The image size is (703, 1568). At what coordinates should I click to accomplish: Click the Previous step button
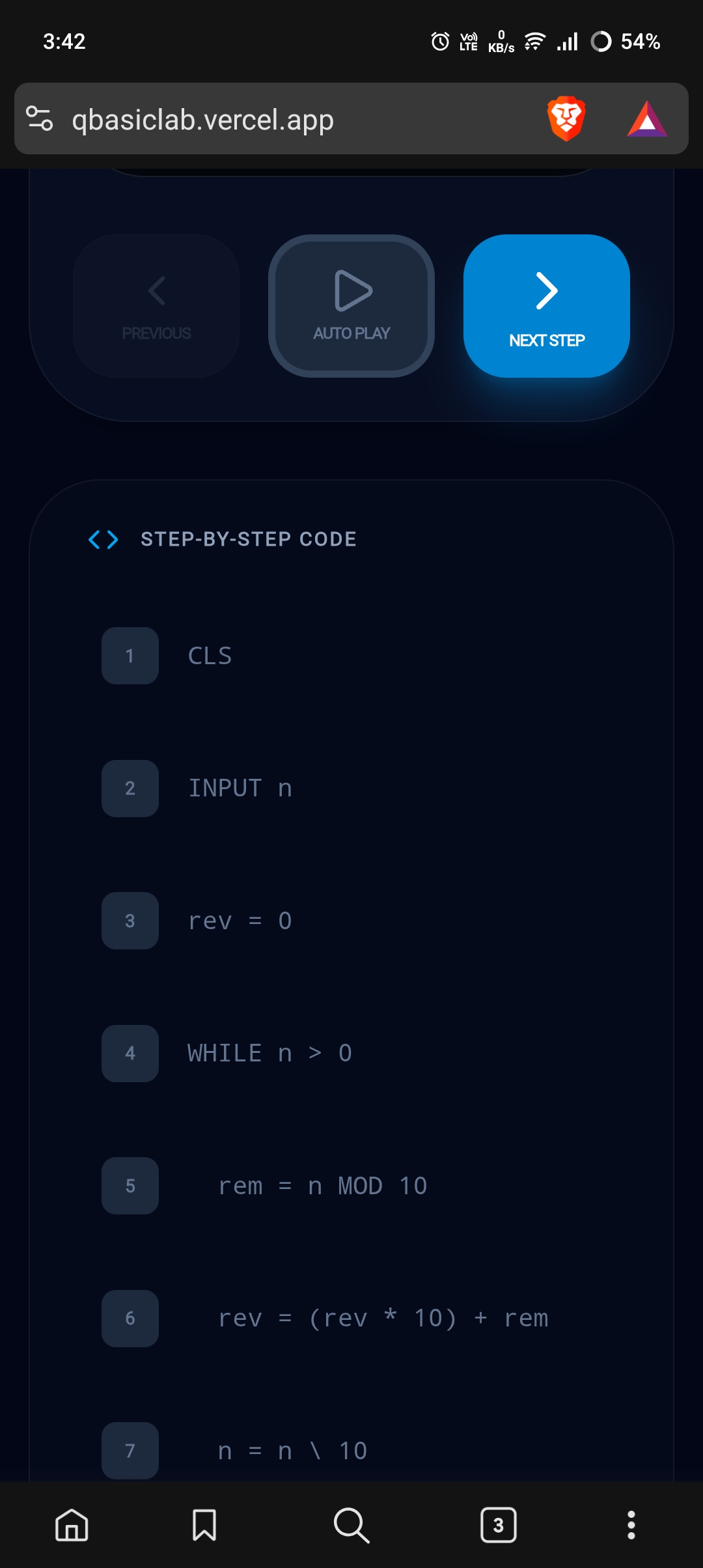click(156, 306)
